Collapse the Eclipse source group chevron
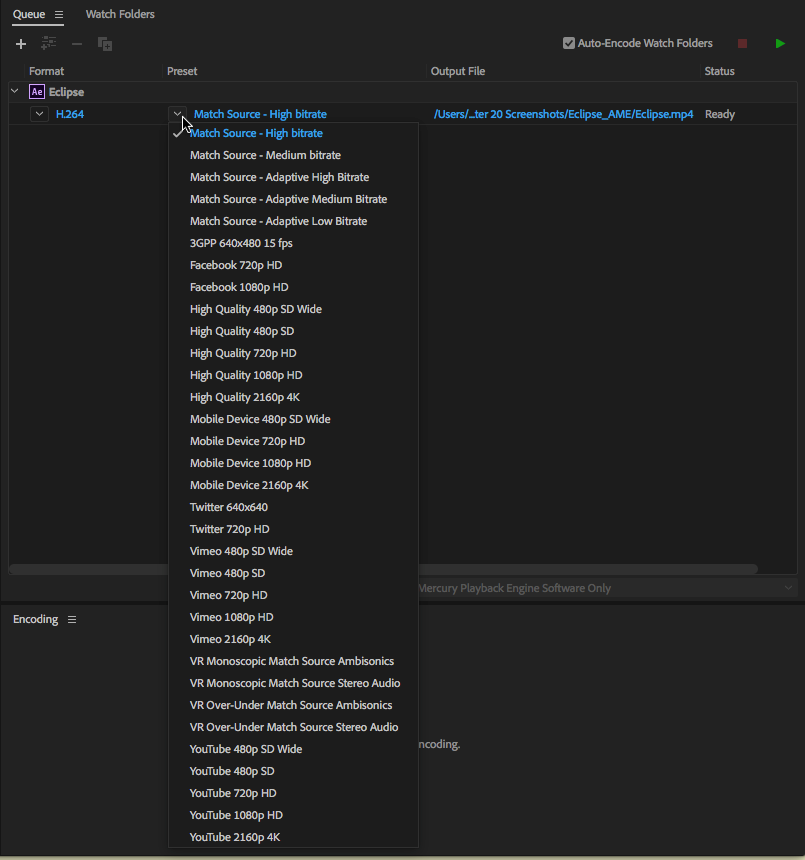The image size is (805, 860). coord(15,92)
